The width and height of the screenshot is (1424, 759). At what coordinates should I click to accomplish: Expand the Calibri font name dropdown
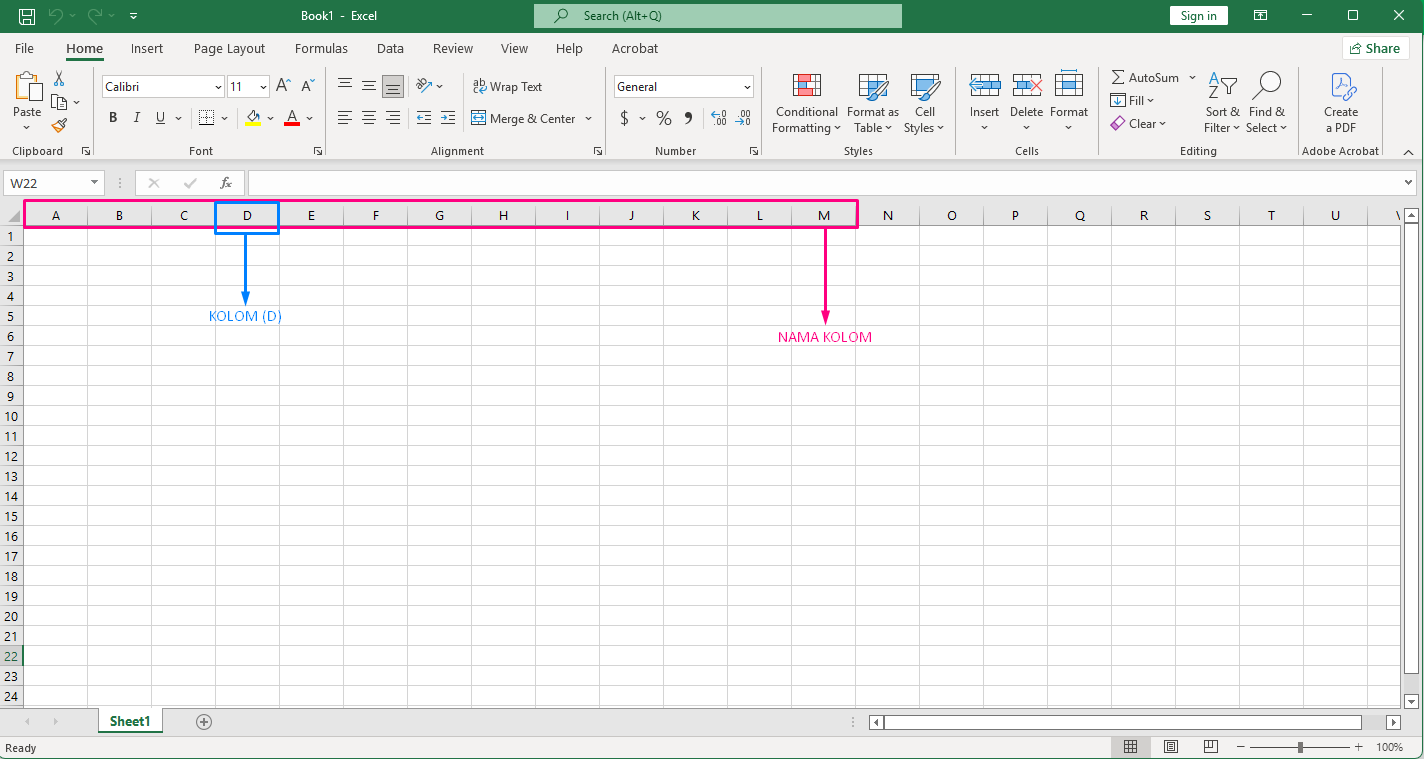pyautogui.click(x=218, y=87)
